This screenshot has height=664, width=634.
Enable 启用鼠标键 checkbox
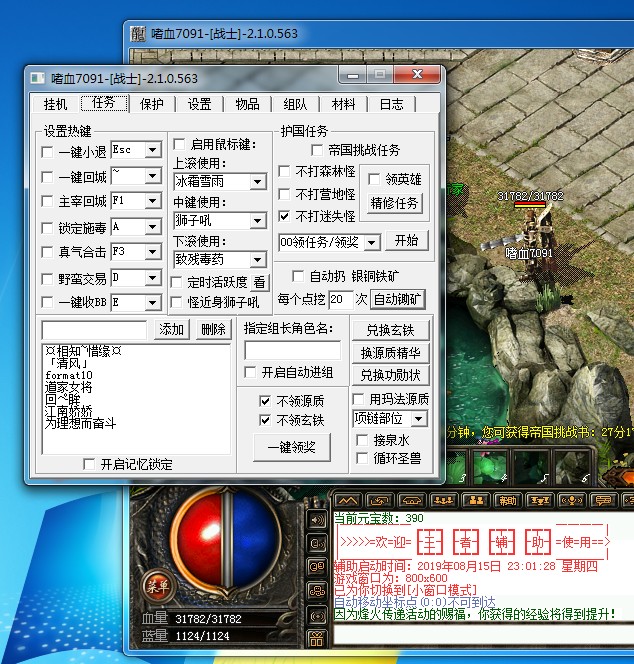click(179, 144)
